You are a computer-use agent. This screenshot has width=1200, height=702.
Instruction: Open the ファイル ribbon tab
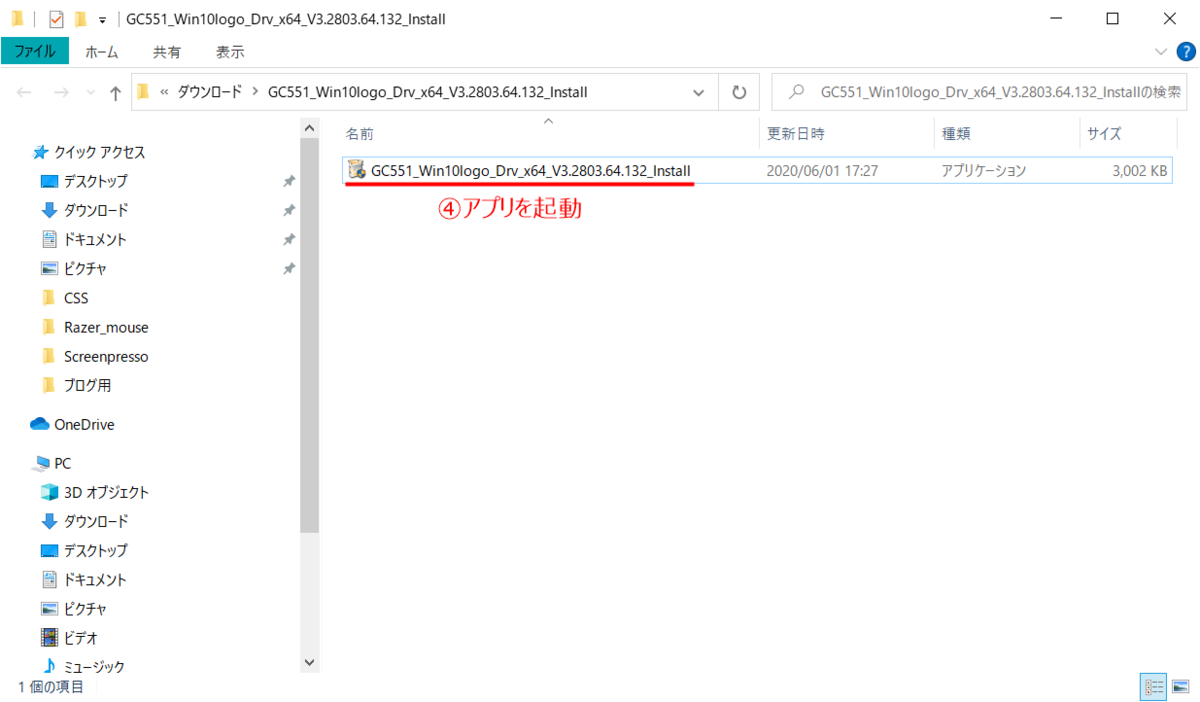pyautogui.click(x=35, y=51)
